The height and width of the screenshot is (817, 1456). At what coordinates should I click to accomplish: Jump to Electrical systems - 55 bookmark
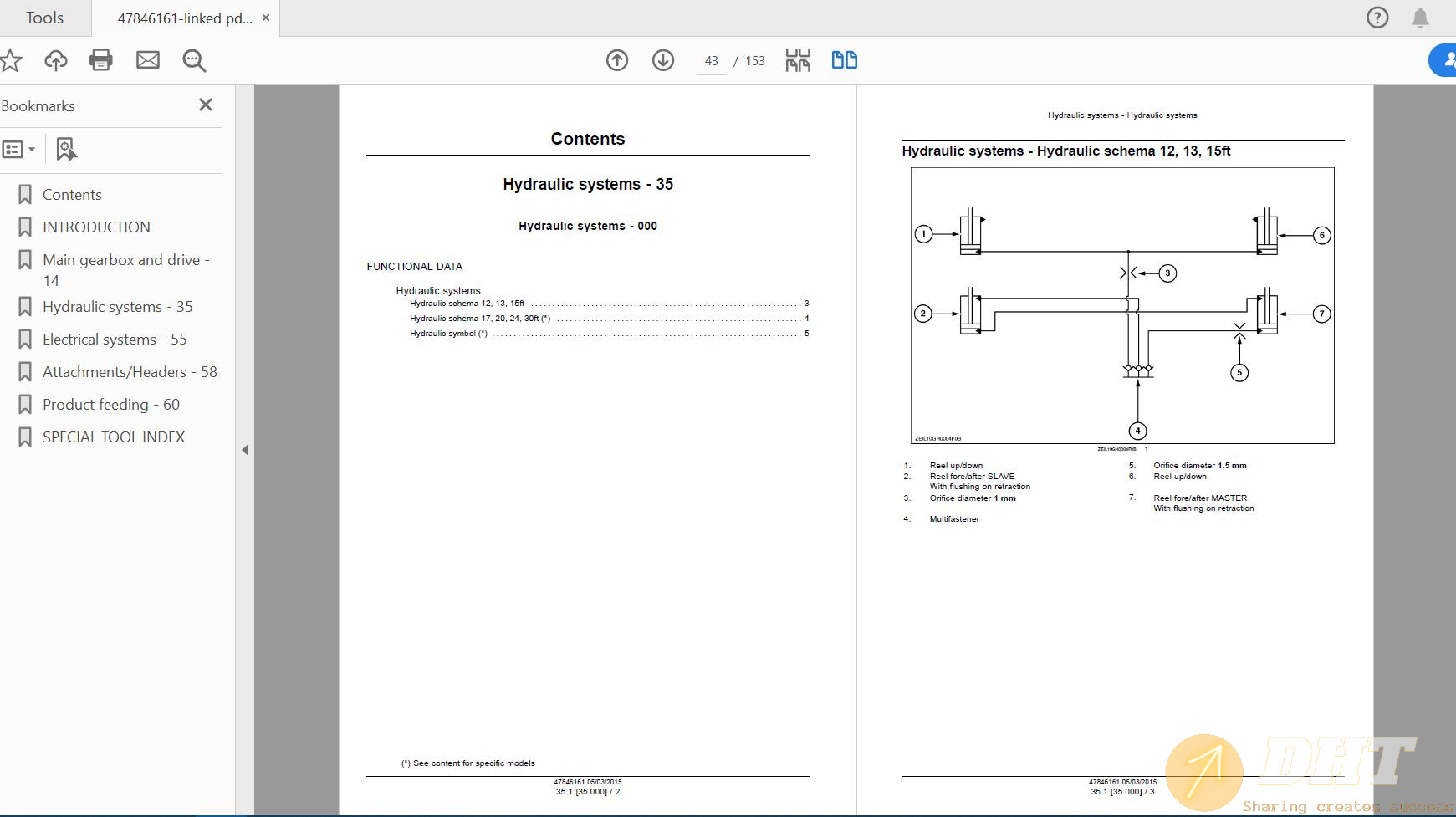[115, 340]
